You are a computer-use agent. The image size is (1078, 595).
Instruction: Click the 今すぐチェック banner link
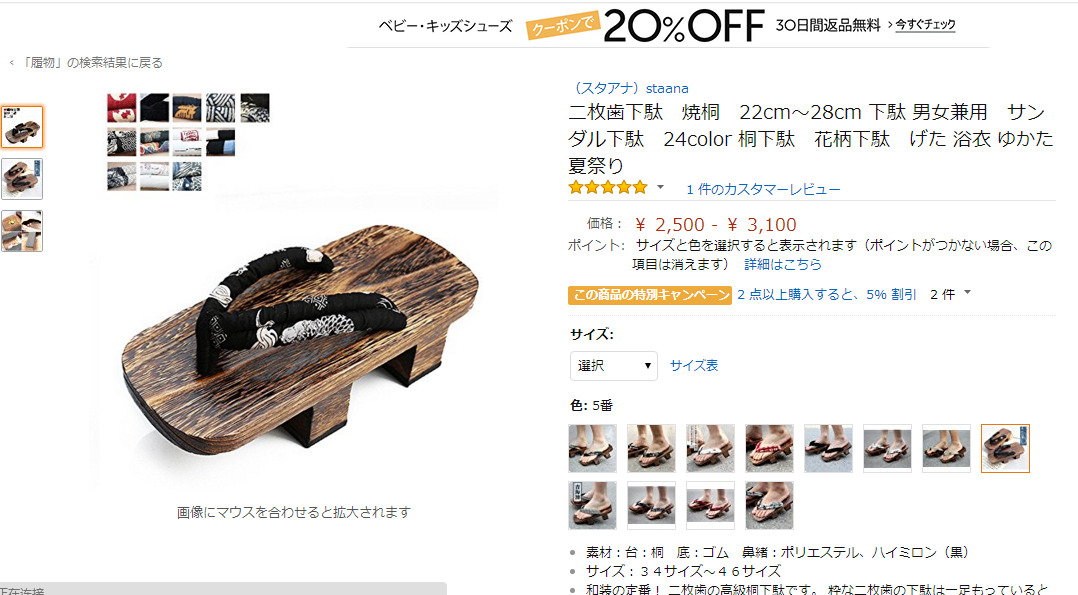point(925,25)
